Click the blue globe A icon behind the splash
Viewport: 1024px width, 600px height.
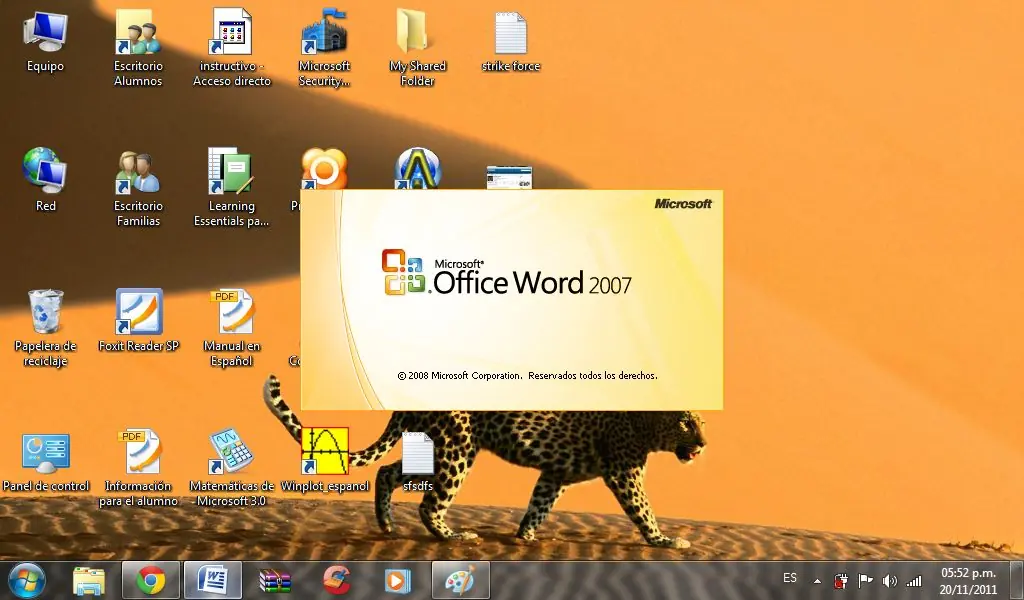[417, 168]
